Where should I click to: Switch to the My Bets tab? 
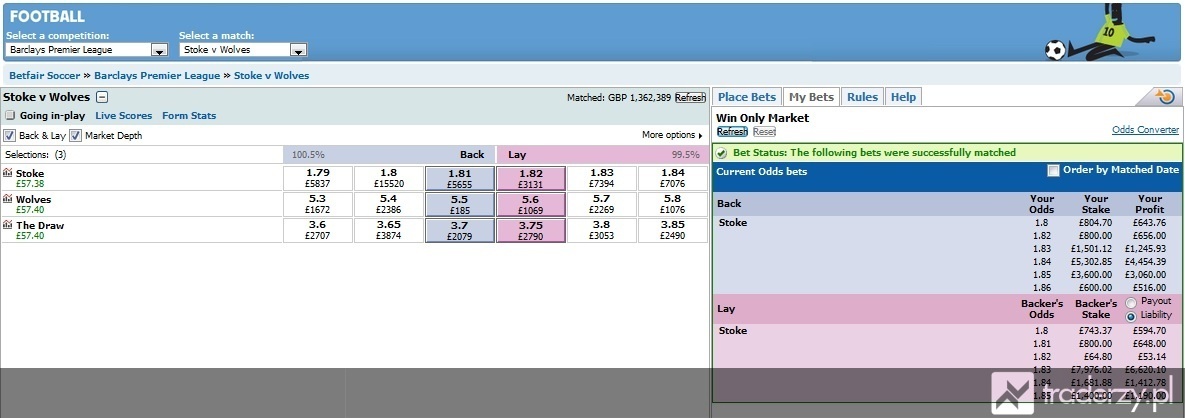[x=811, y=97]
